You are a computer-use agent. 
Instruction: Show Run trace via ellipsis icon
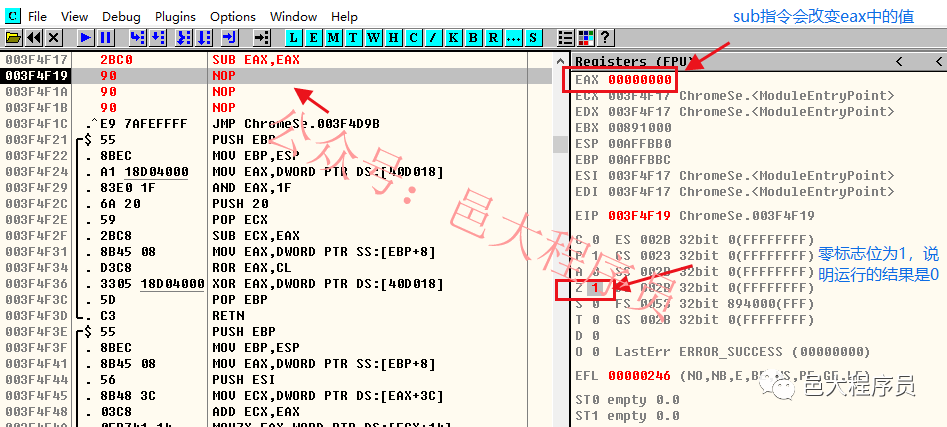click(x=513, y=38)
